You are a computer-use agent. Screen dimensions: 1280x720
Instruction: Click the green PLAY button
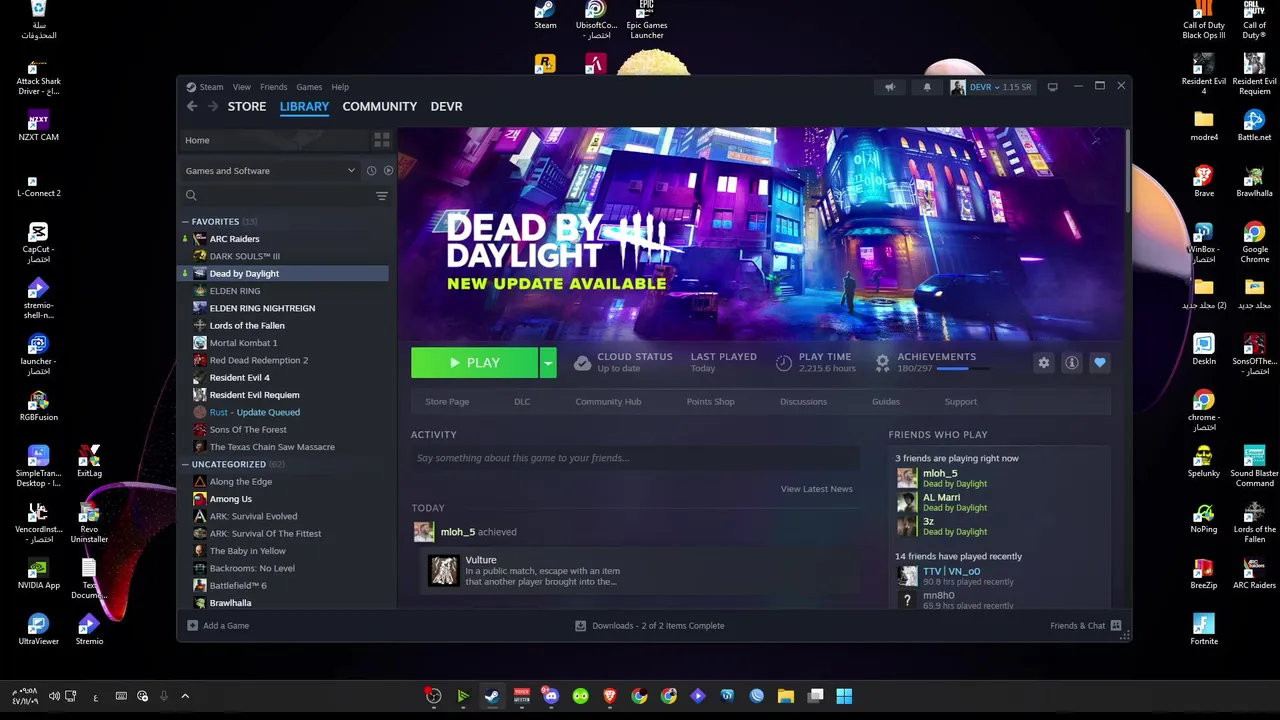coord(475,363)
